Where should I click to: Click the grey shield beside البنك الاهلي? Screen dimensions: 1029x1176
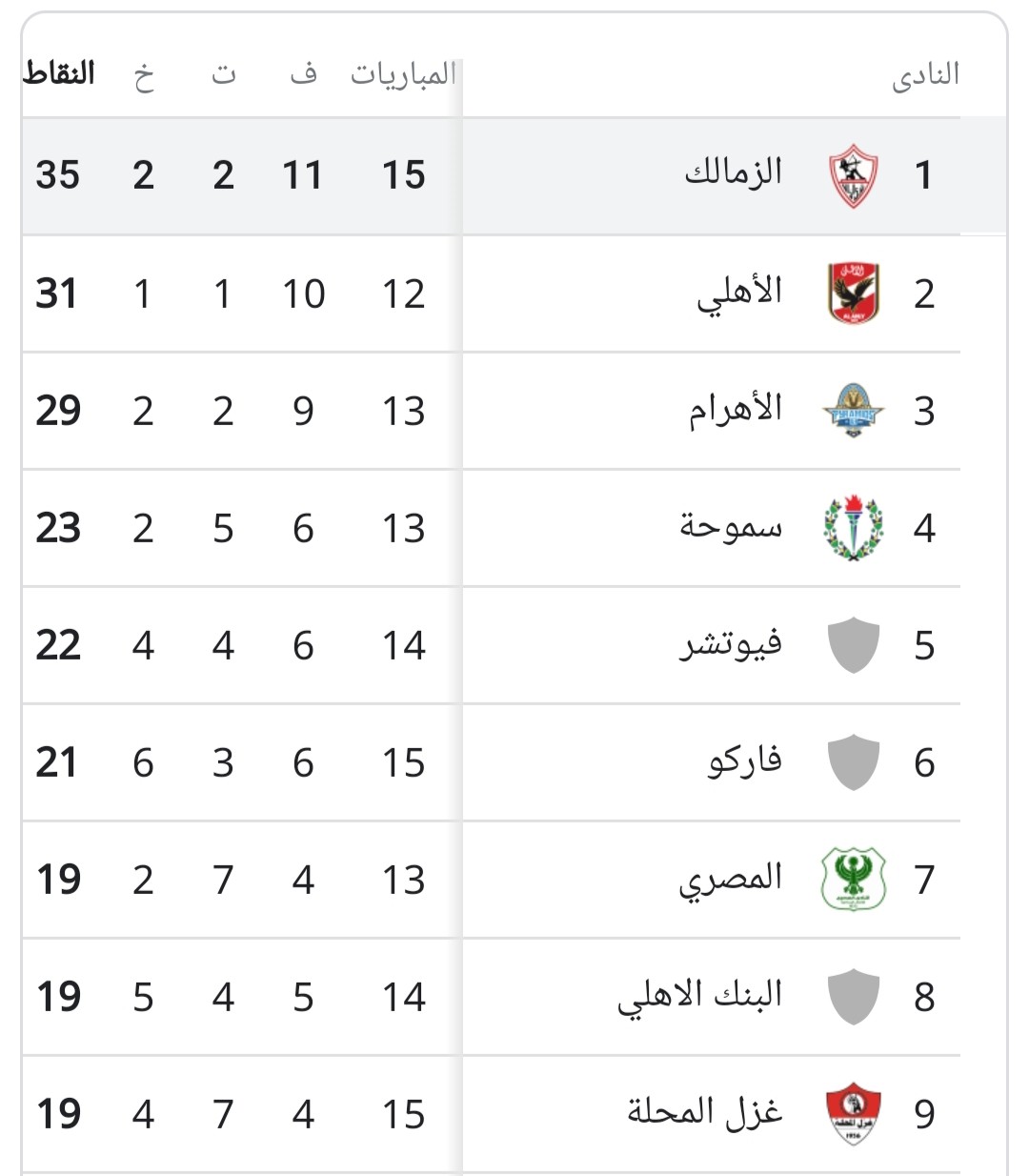click(853, 997)
